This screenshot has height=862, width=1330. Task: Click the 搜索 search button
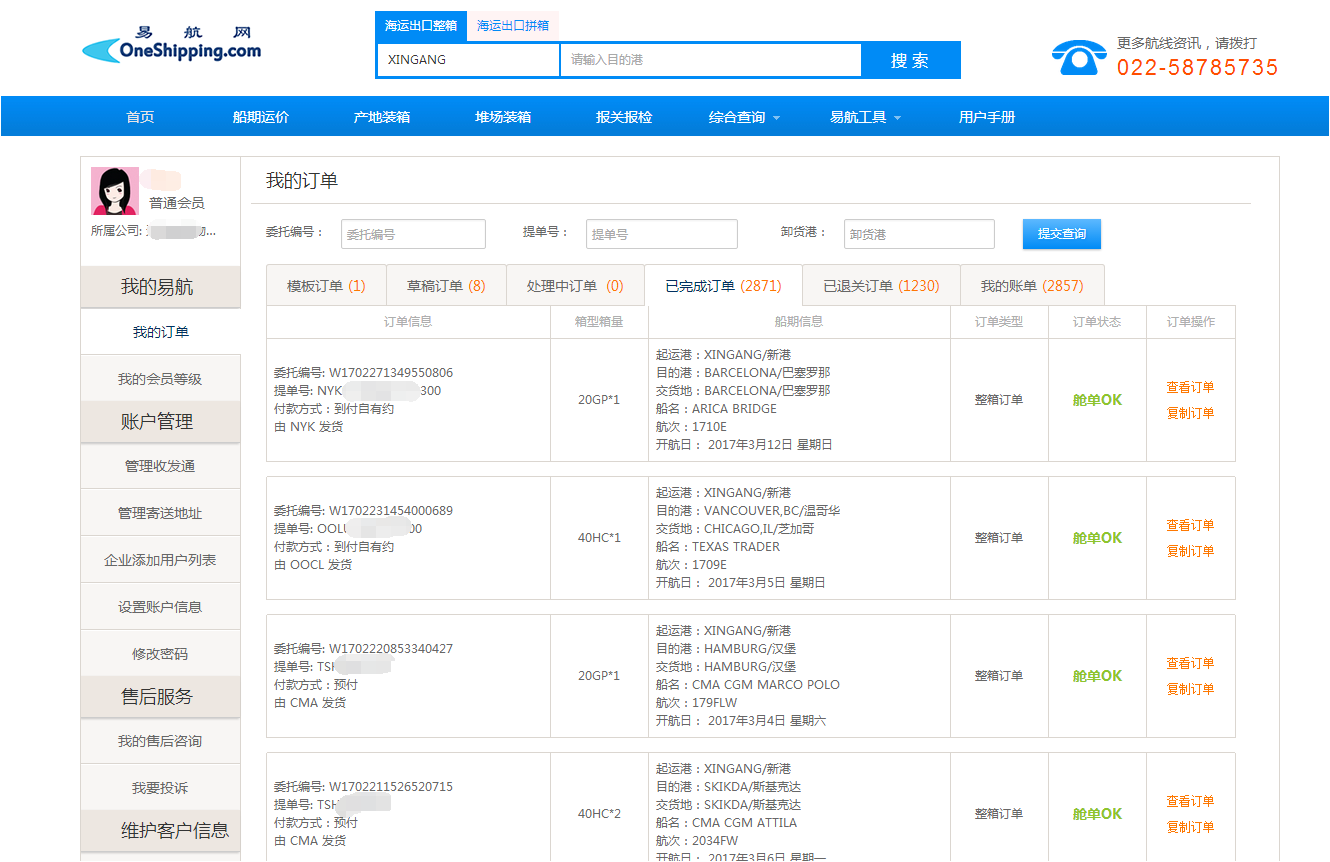click(910, 60)
